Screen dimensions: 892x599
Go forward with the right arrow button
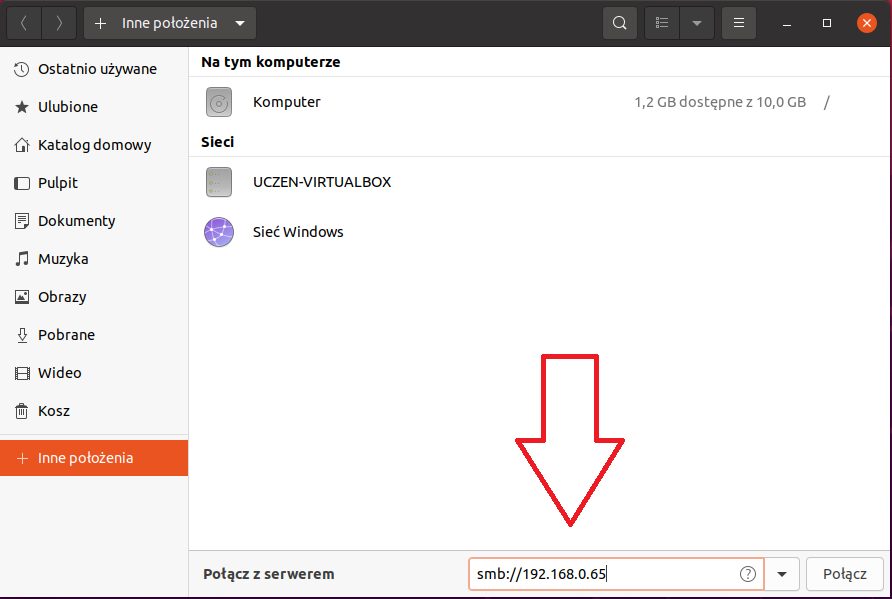tap(59, 23)
